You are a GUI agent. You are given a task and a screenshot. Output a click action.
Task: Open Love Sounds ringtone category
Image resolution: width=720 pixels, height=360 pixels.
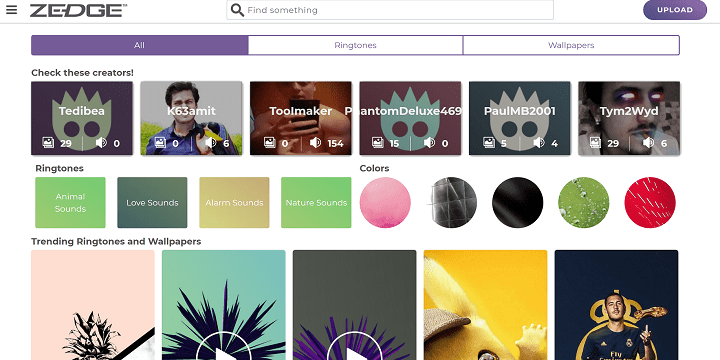tap(152, 202)
